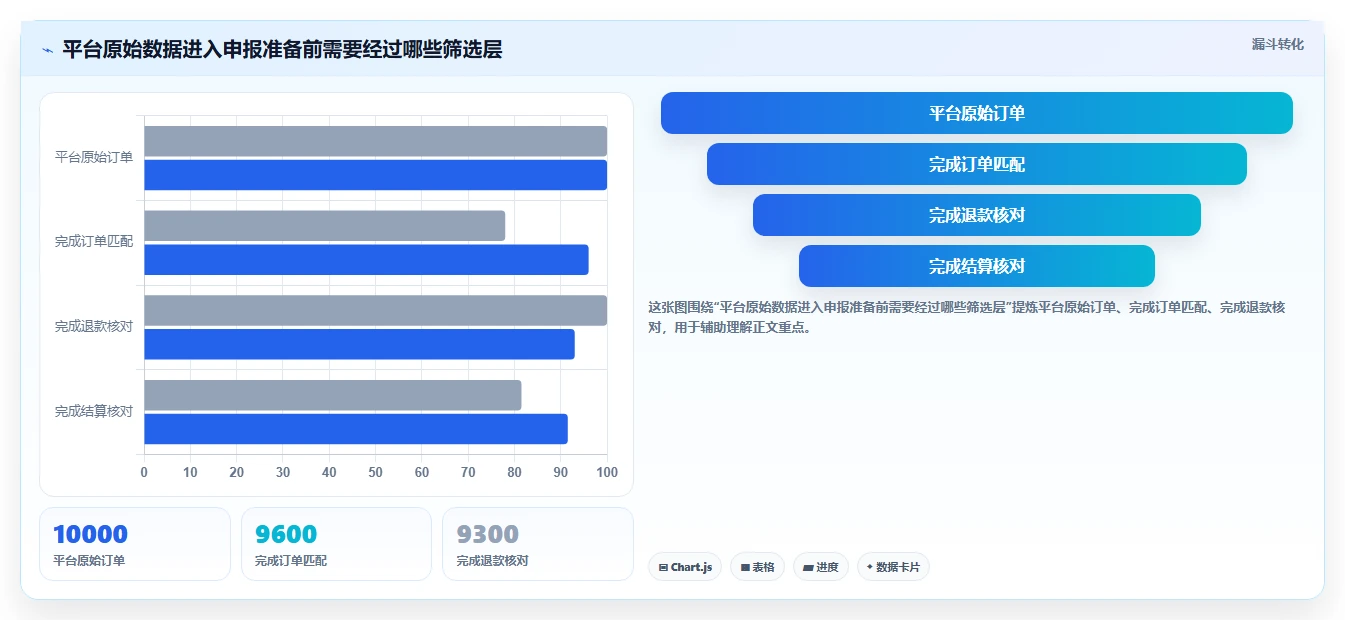The height and width of the screenshot is (620, 1345).
Task: Click the 平台原始订单 label on the chart axis
Action: point(94,157)
